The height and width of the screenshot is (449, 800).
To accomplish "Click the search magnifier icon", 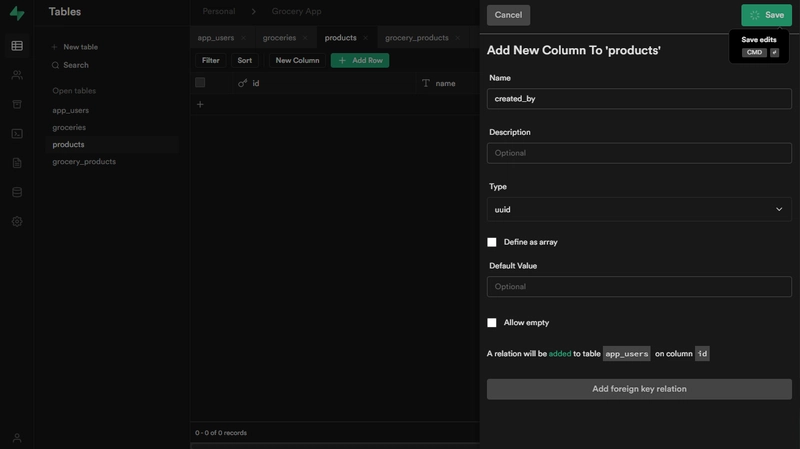I will (x=55, y=65).
